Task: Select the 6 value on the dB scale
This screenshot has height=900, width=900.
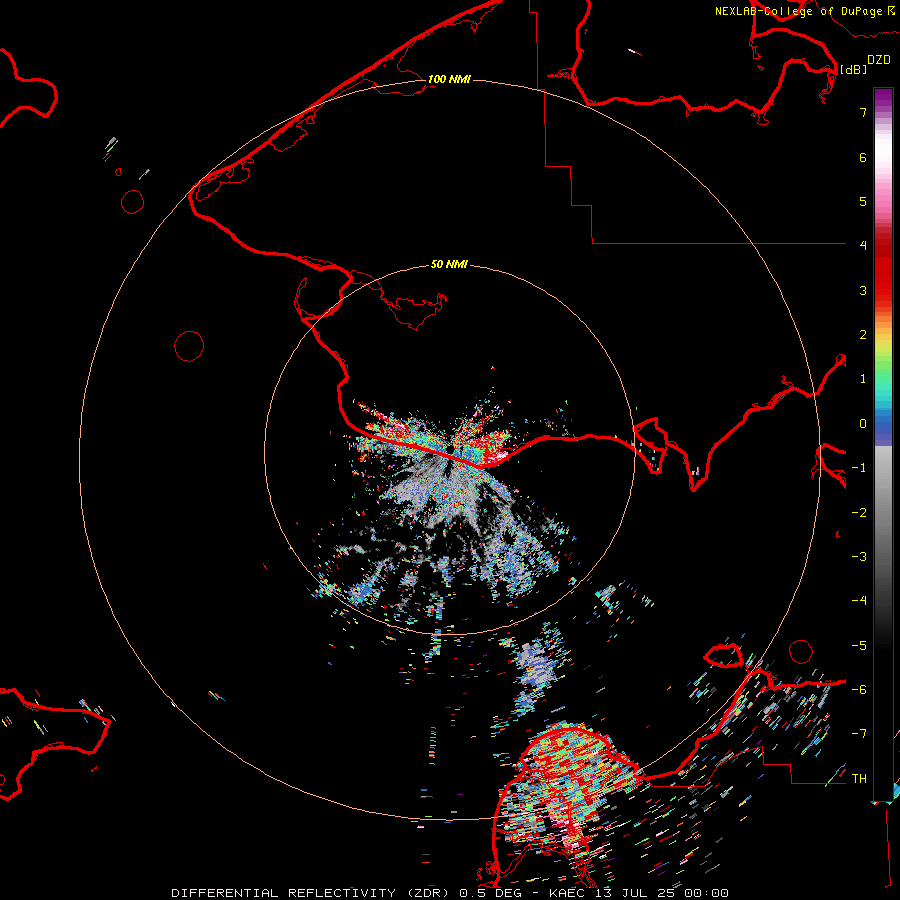Action: (x=863, y=157)
